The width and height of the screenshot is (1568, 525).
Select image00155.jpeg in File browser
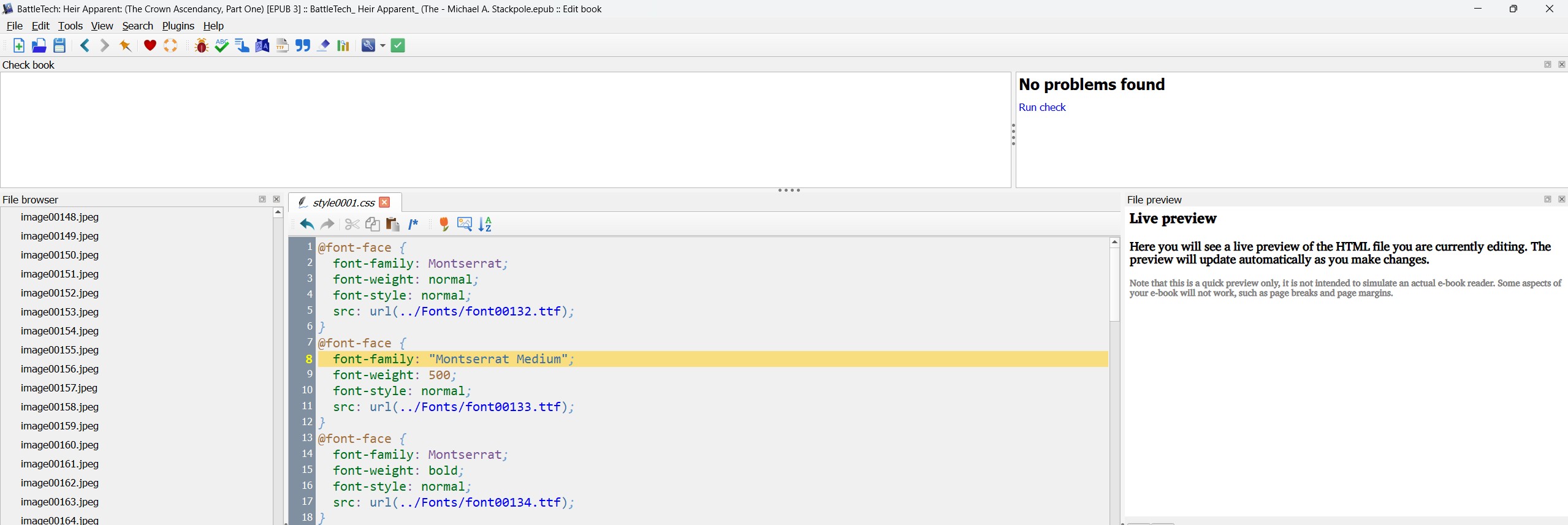(59, 350)
